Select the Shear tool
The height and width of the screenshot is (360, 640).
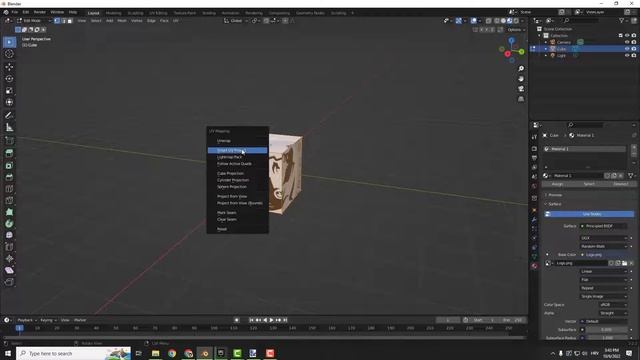pyautogui.click(x=9, y=270)
